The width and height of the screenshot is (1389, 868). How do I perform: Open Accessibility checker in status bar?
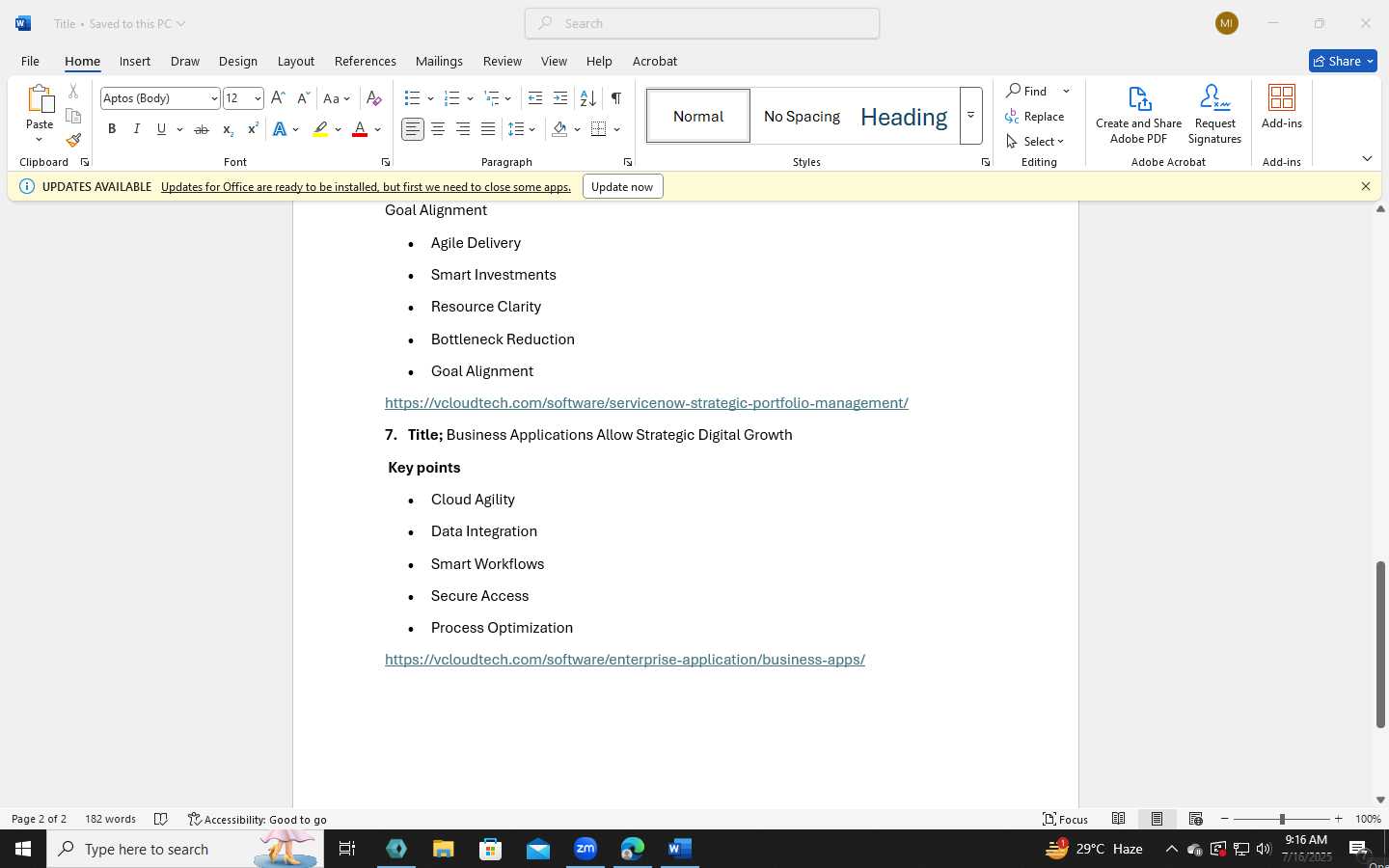coord(258,820)
